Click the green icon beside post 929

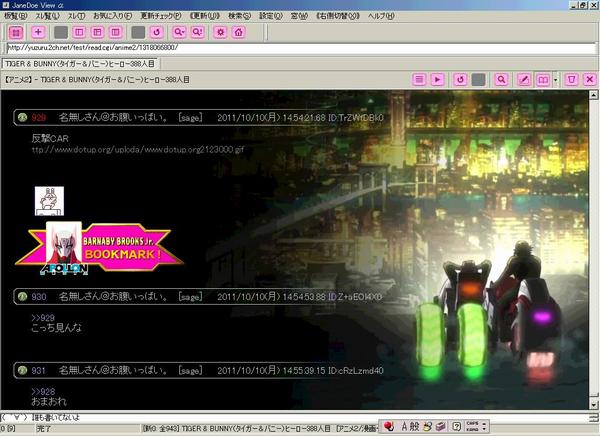click(x=23, y=117)
